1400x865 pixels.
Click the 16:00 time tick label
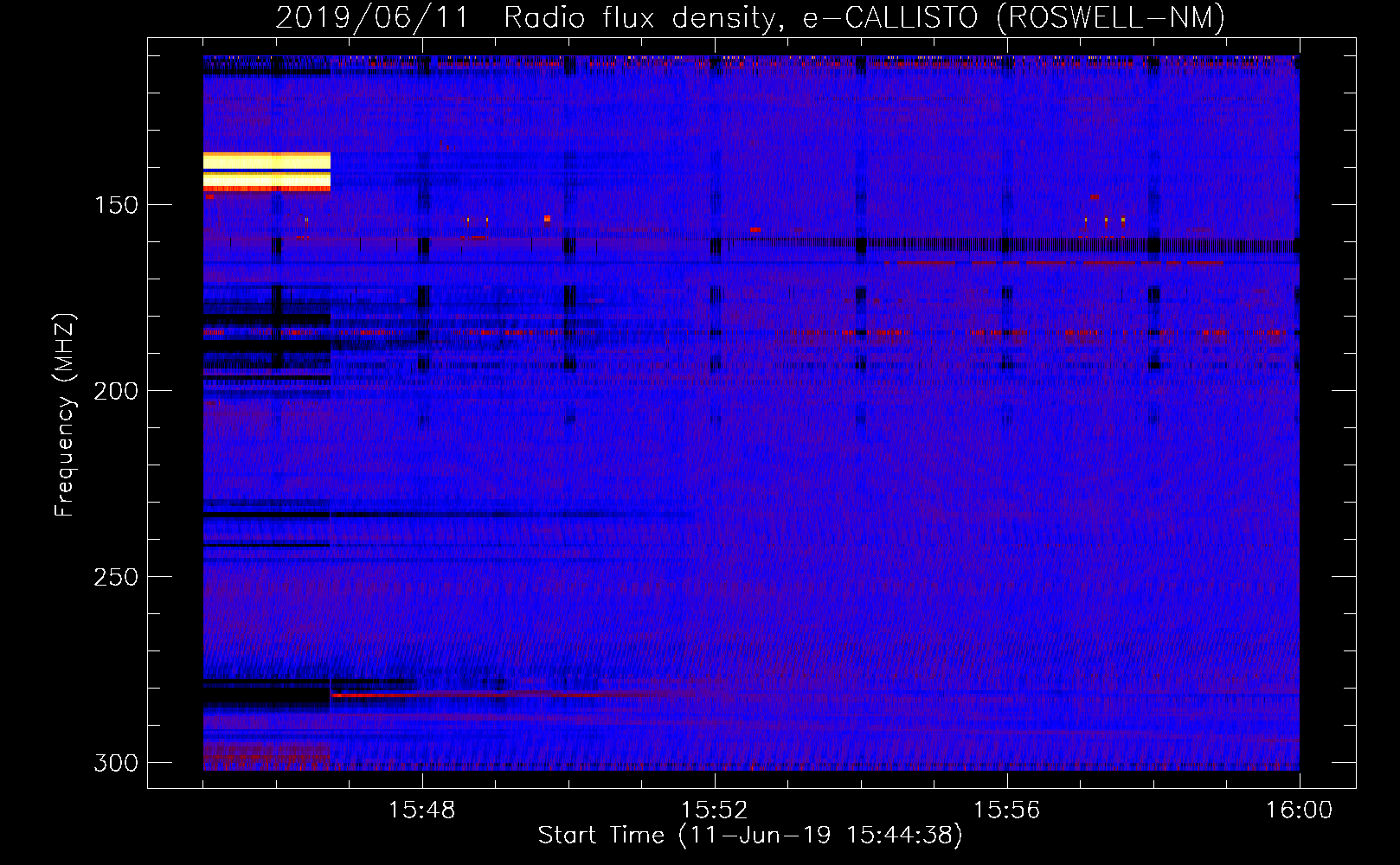click(1300, 811)
